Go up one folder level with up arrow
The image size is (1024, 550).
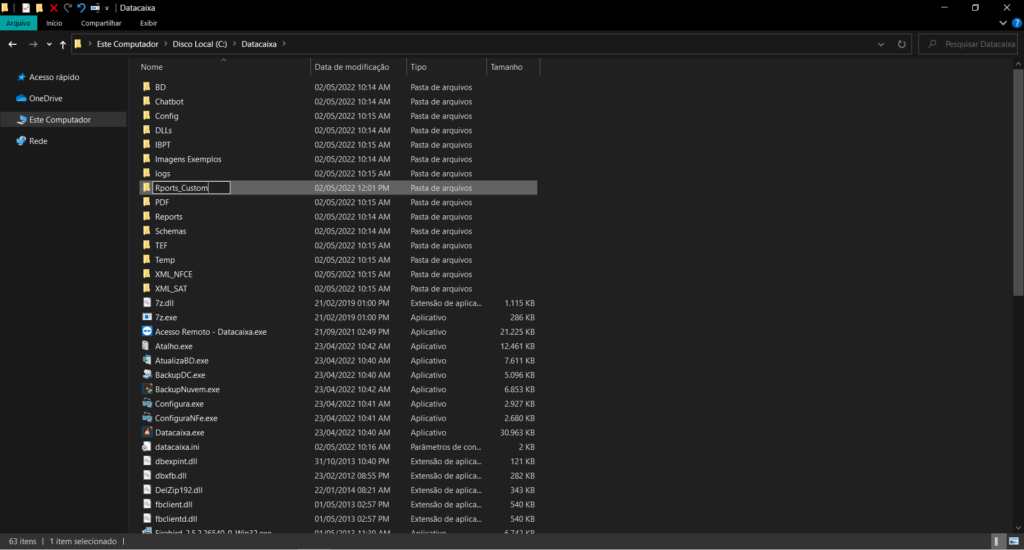point(63,45)
